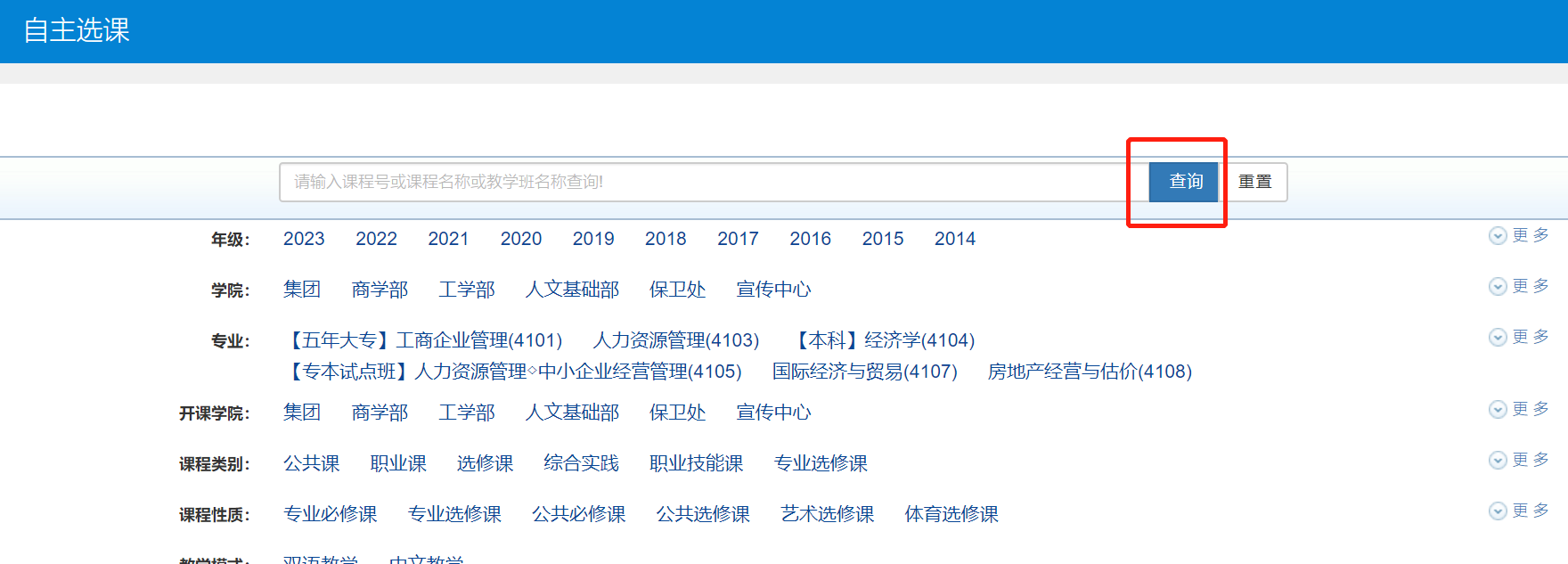Click the 重置 reset button
This screenshot has height=564, width=1568.
click(1254, 182)
